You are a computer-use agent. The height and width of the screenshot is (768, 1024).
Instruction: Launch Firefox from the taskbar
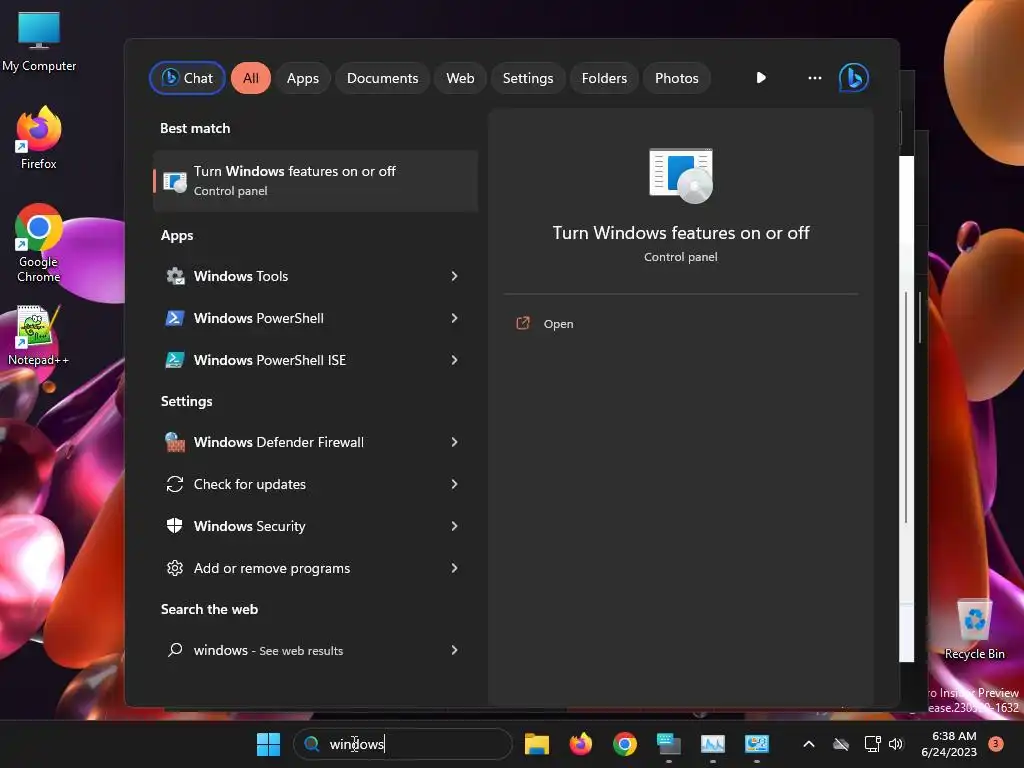(581, 744)
